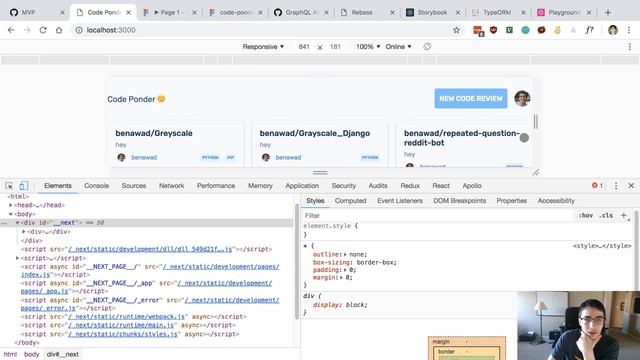Click the Filter styles input field

[437, 216]
